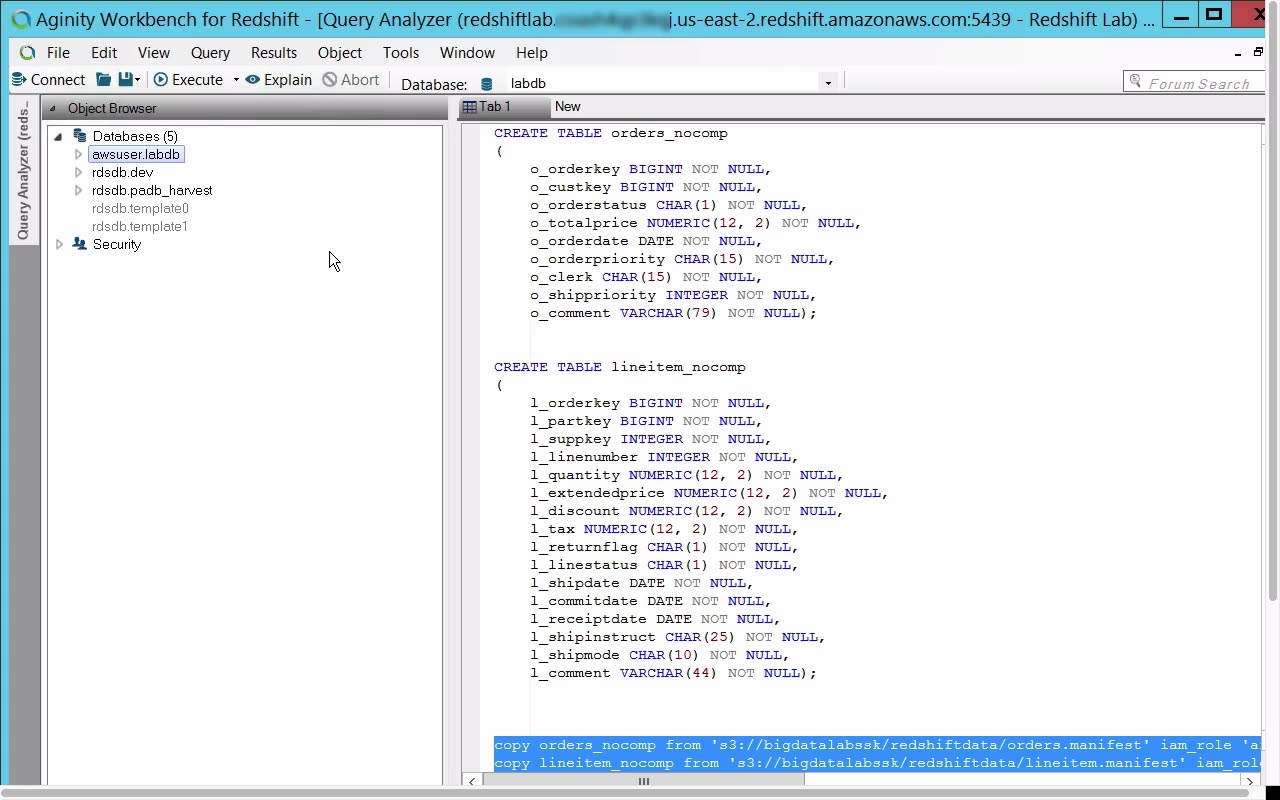Screen dimensions: 1280x800
Task: Open the Window menu
Action: [x=467, y=53]
